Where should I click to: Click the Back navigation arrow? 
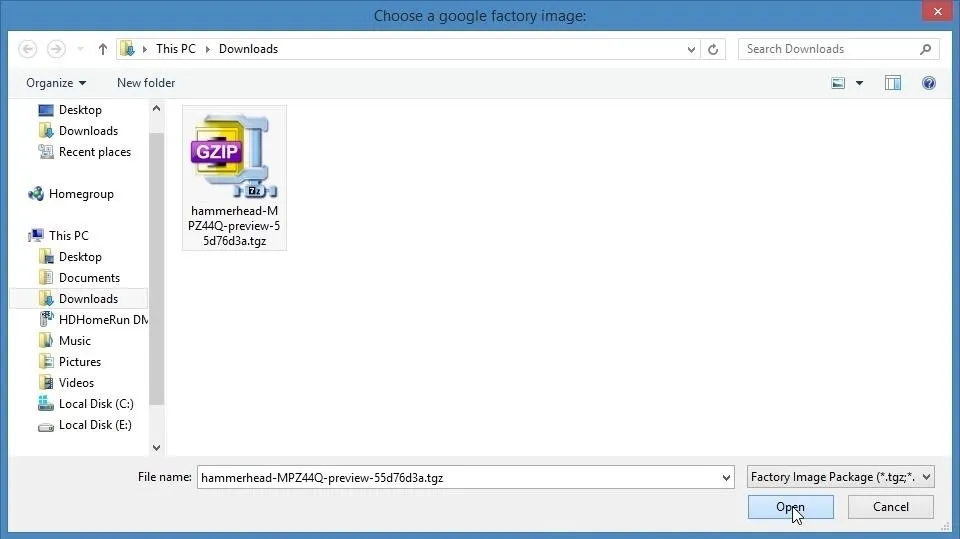tap(28, 49)
